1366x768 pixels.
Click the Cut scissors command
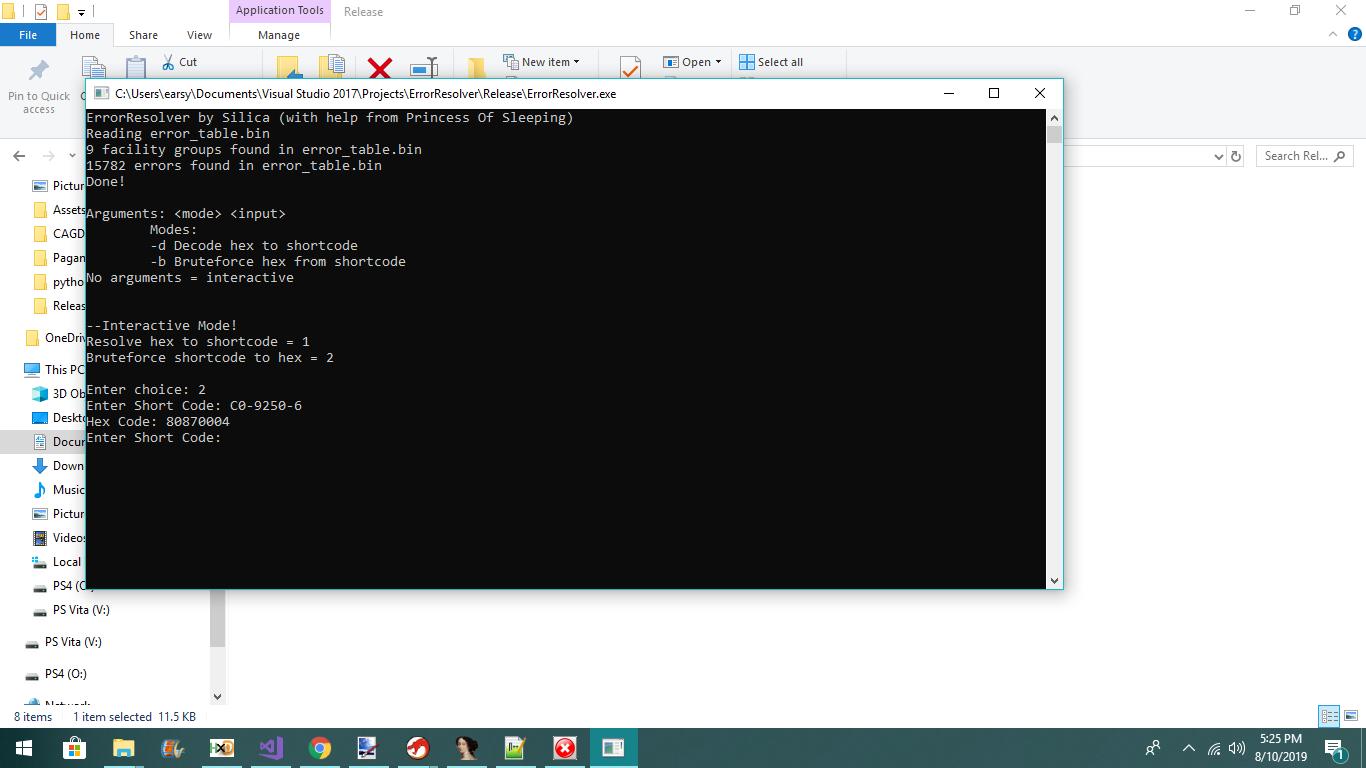[x=180, y=62]
